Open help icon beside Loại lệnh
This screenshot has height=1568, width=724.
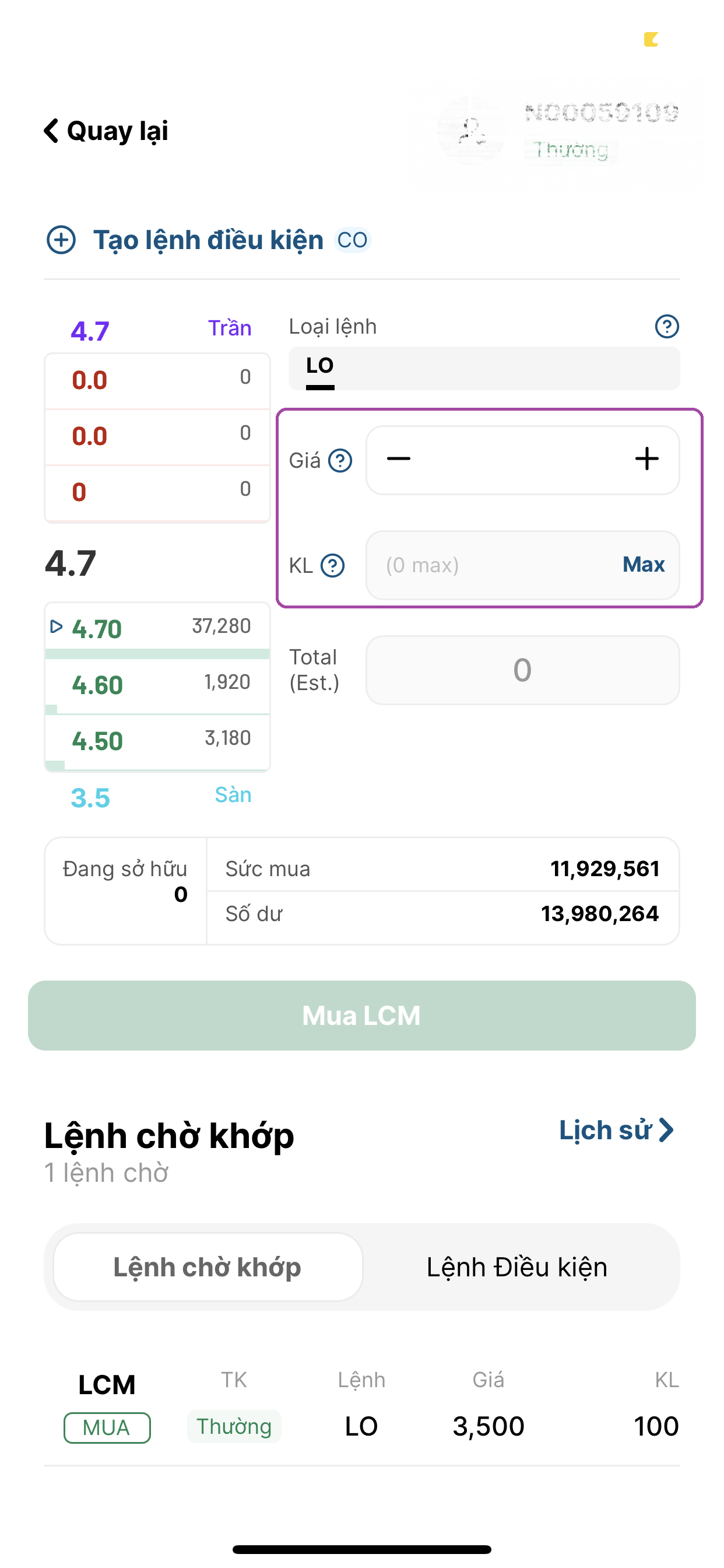pyautogui.click(x=666, y=327)
